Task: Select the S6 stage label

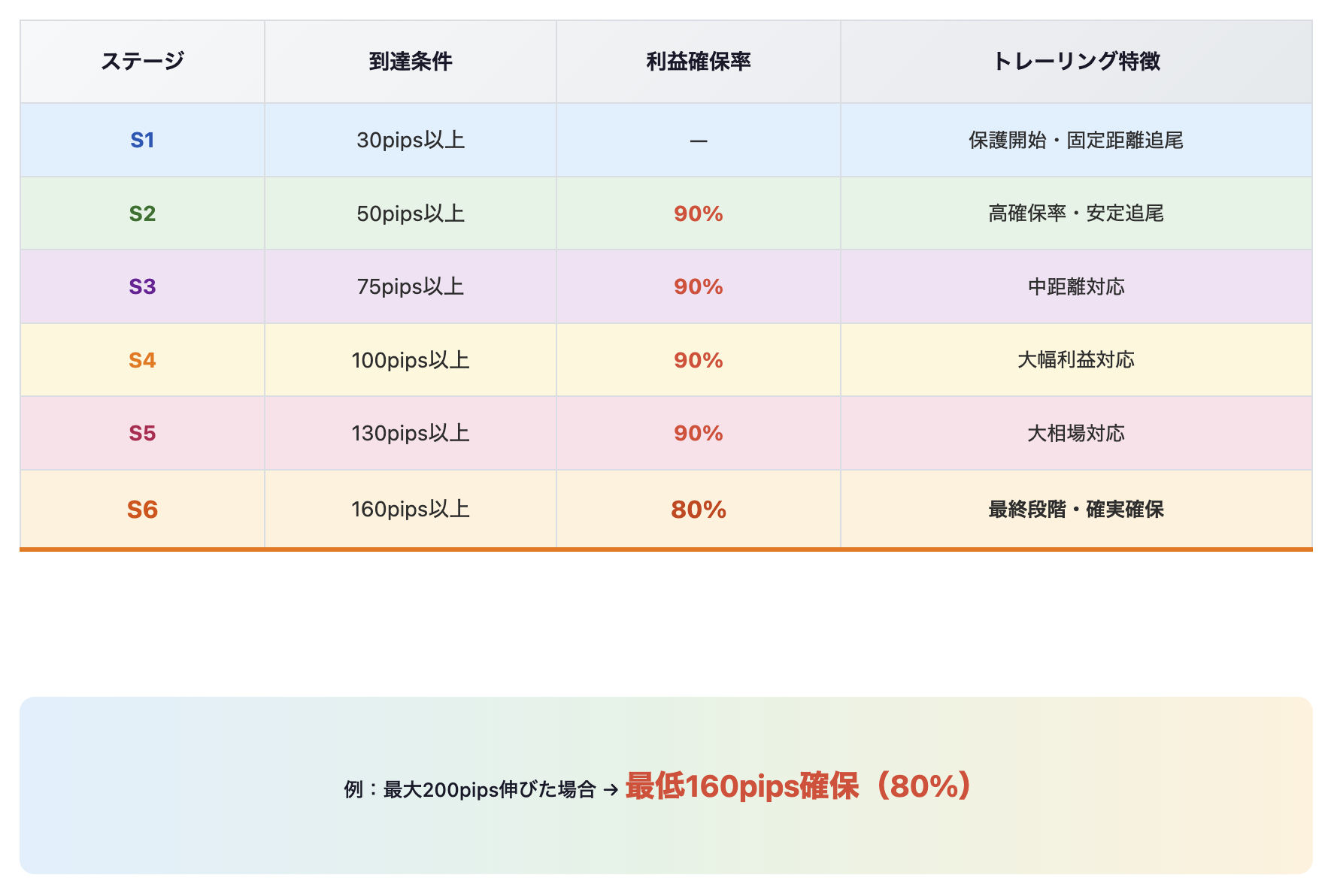Action: [x=142, y=510]
